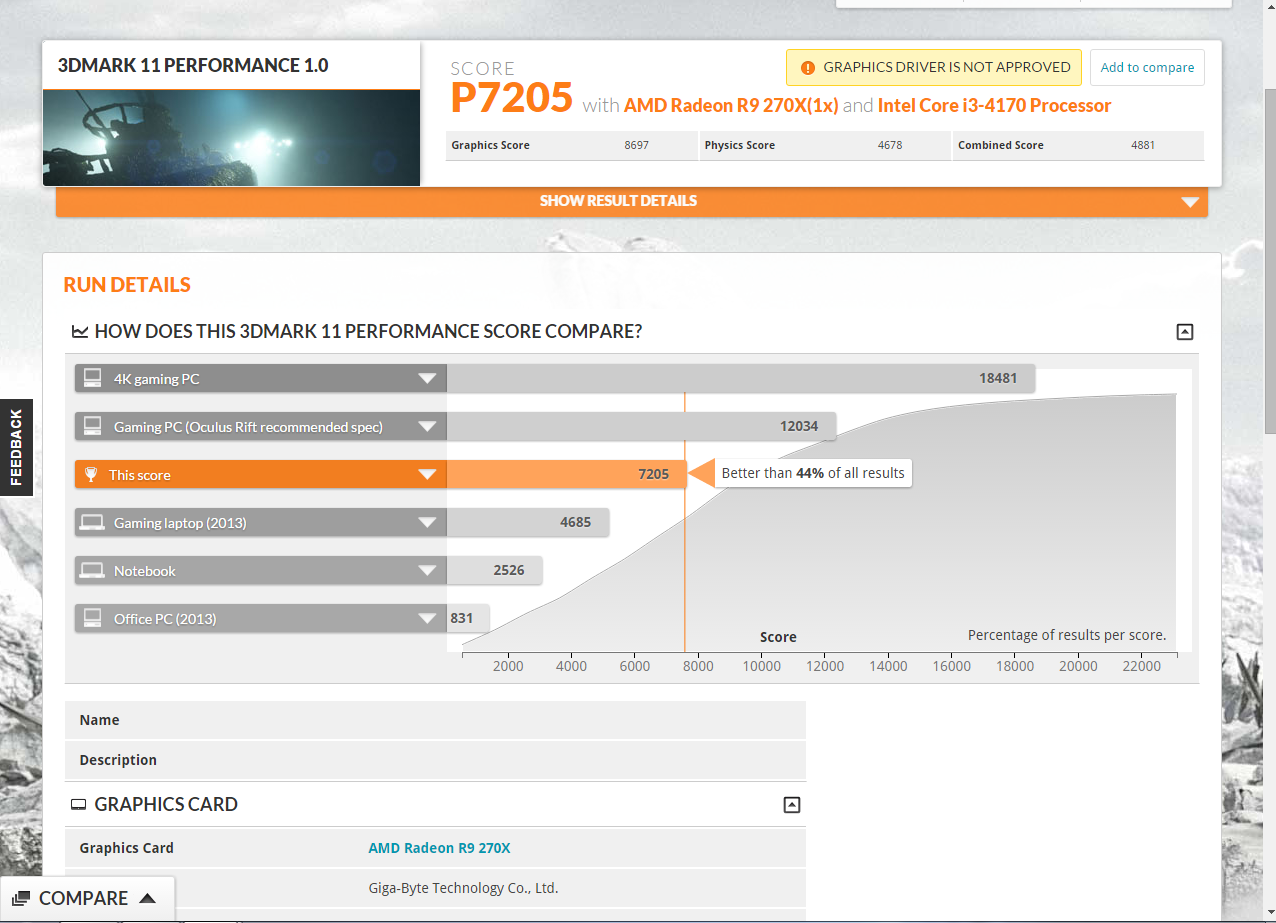
Task: Click the Name field row
Action: coord(435,719)
